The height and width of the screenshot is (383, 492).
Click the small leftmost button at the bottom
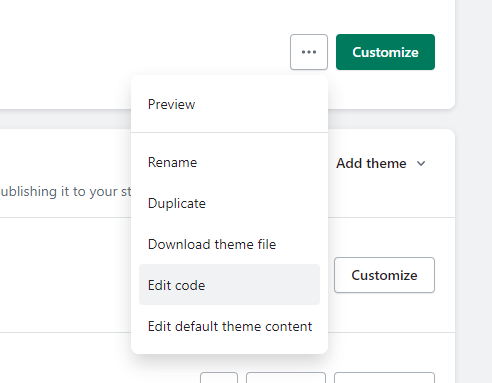219,378
